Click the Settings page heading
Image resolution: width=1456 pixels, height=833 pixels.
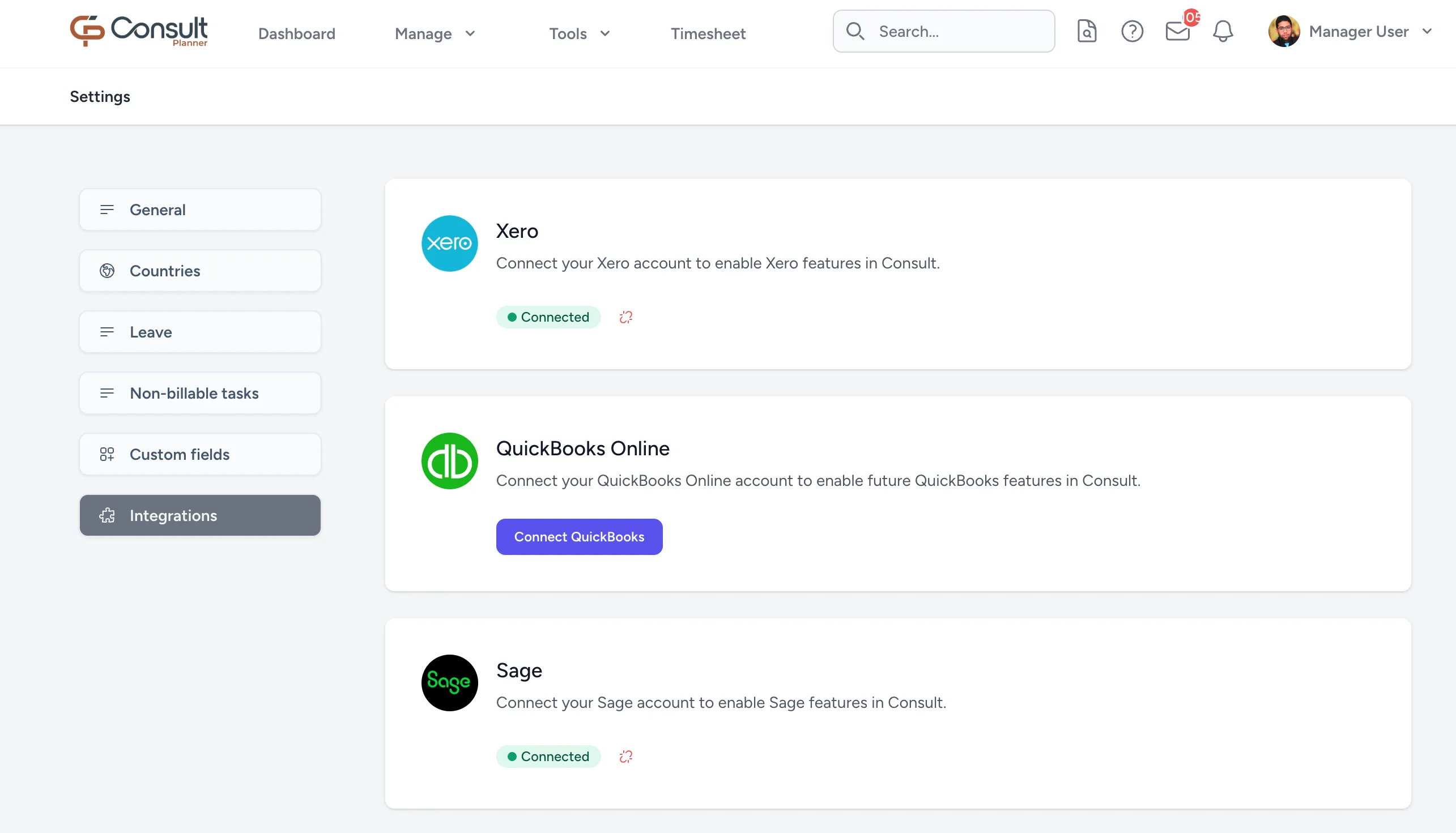point(100,97)
